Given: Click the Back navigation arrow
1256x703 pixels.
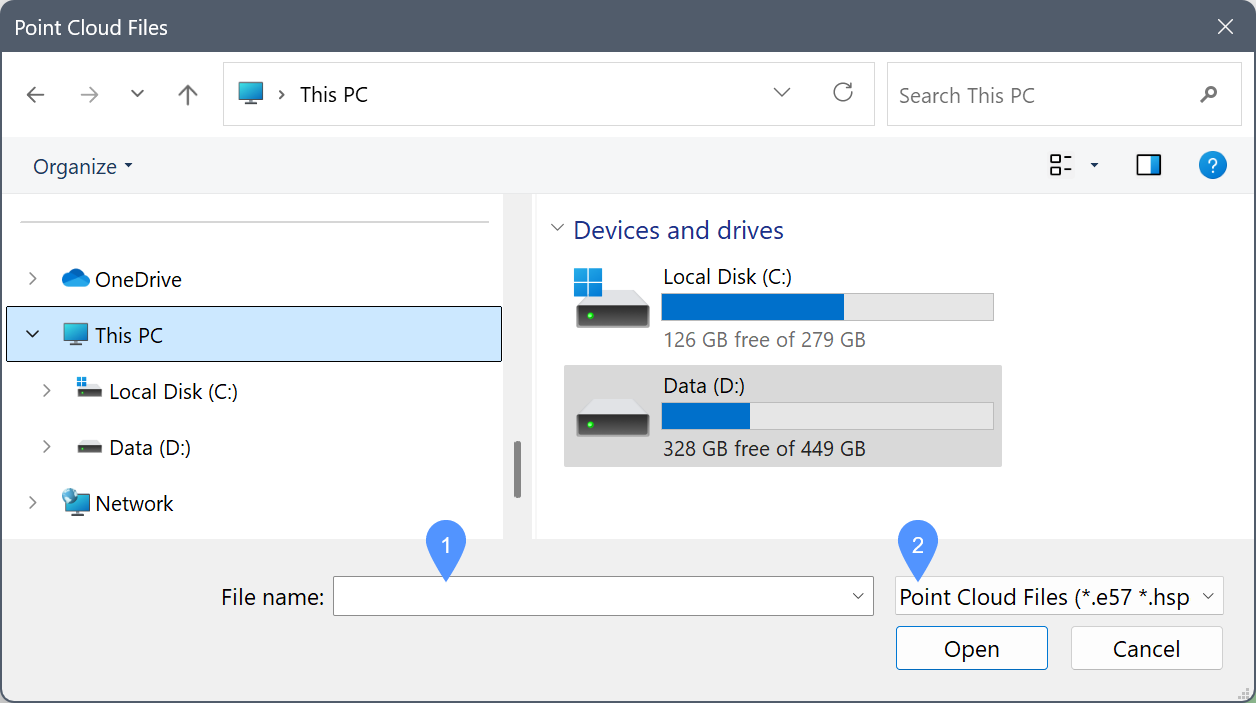Looking at the screenshot, I should coord(36,95).
